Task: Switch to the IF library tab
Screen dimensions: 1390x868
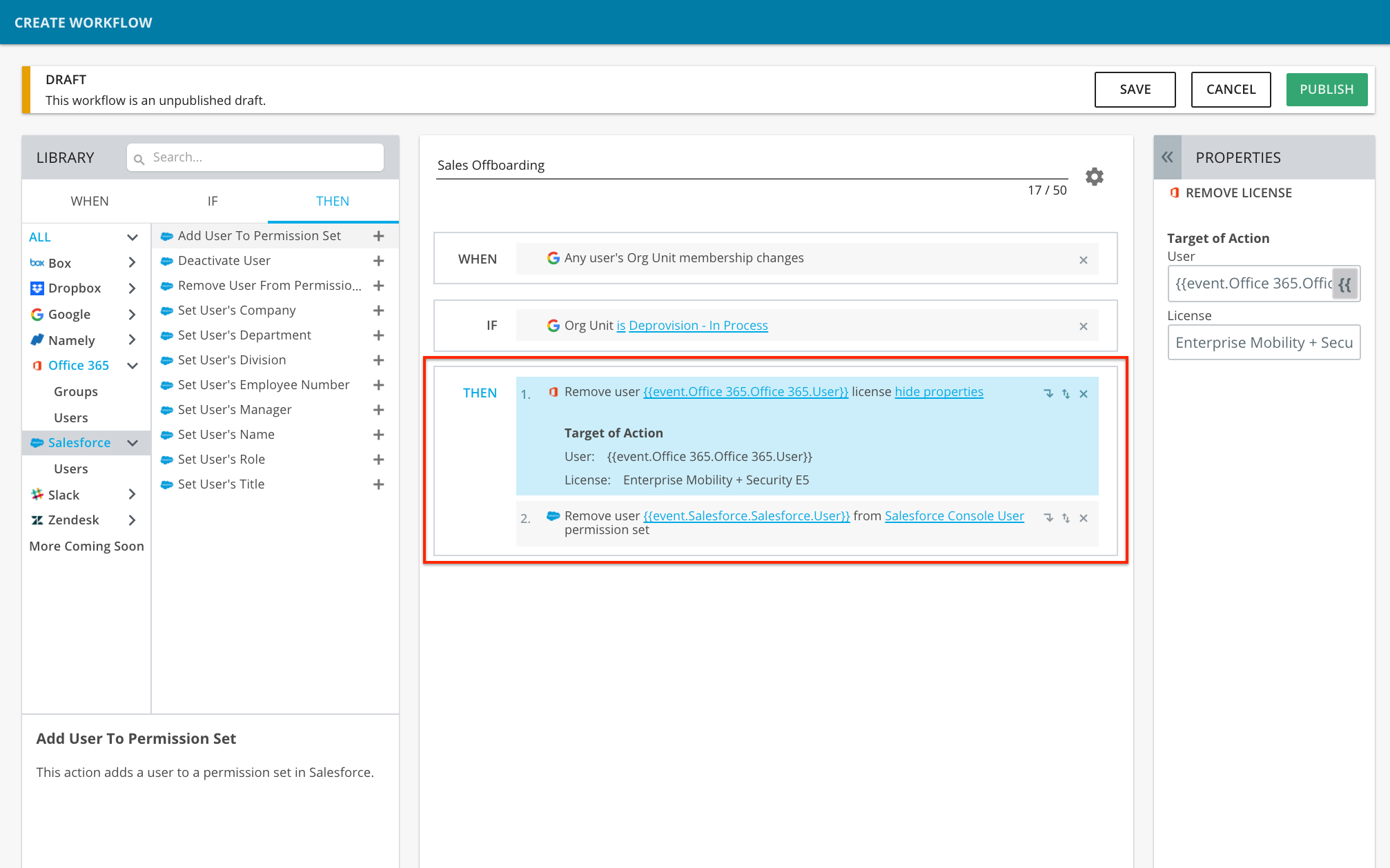Action: (213, 201)
